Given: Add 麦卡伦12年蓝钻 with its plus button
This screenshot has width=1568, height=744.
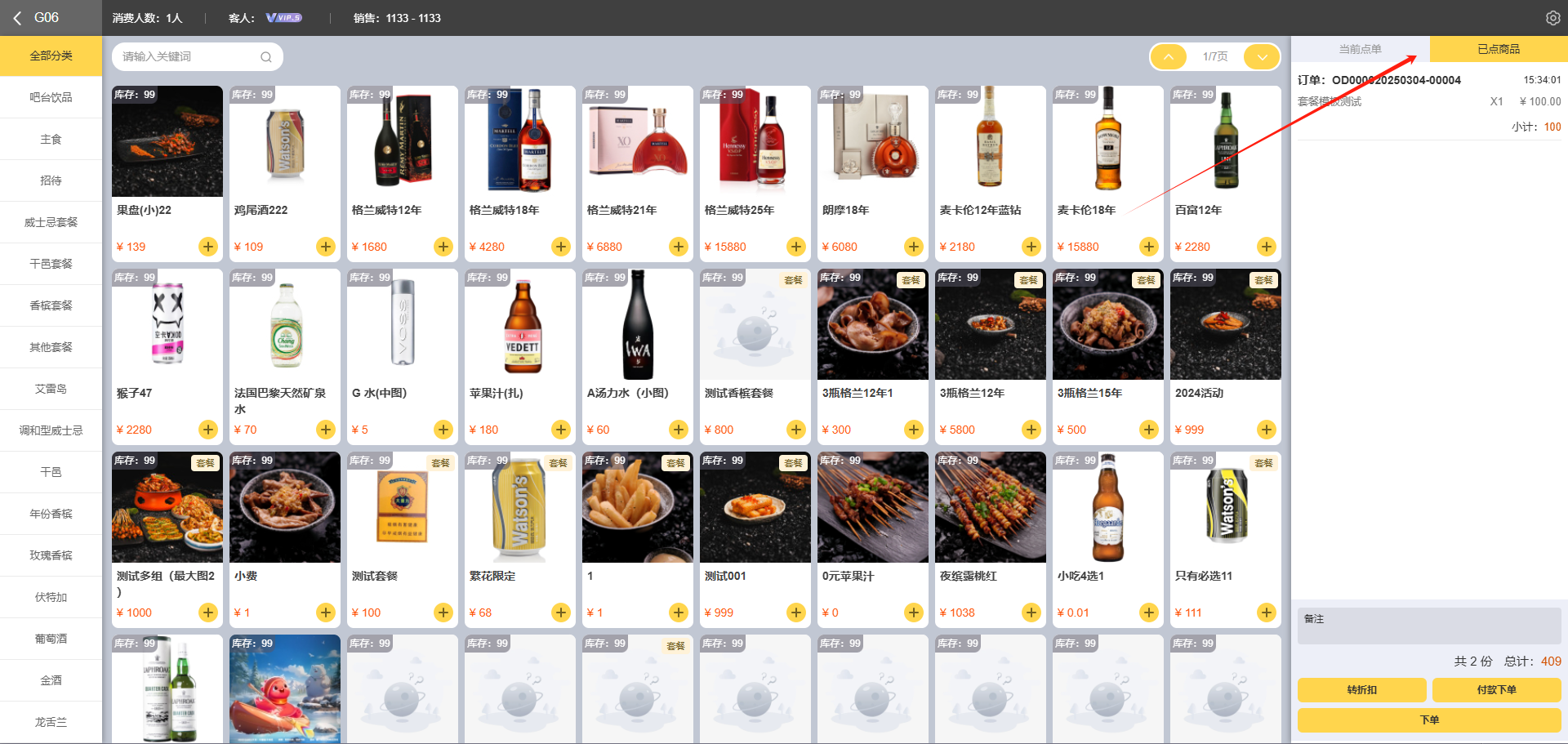Looking at the screenshot, I should click(1031, 247).
